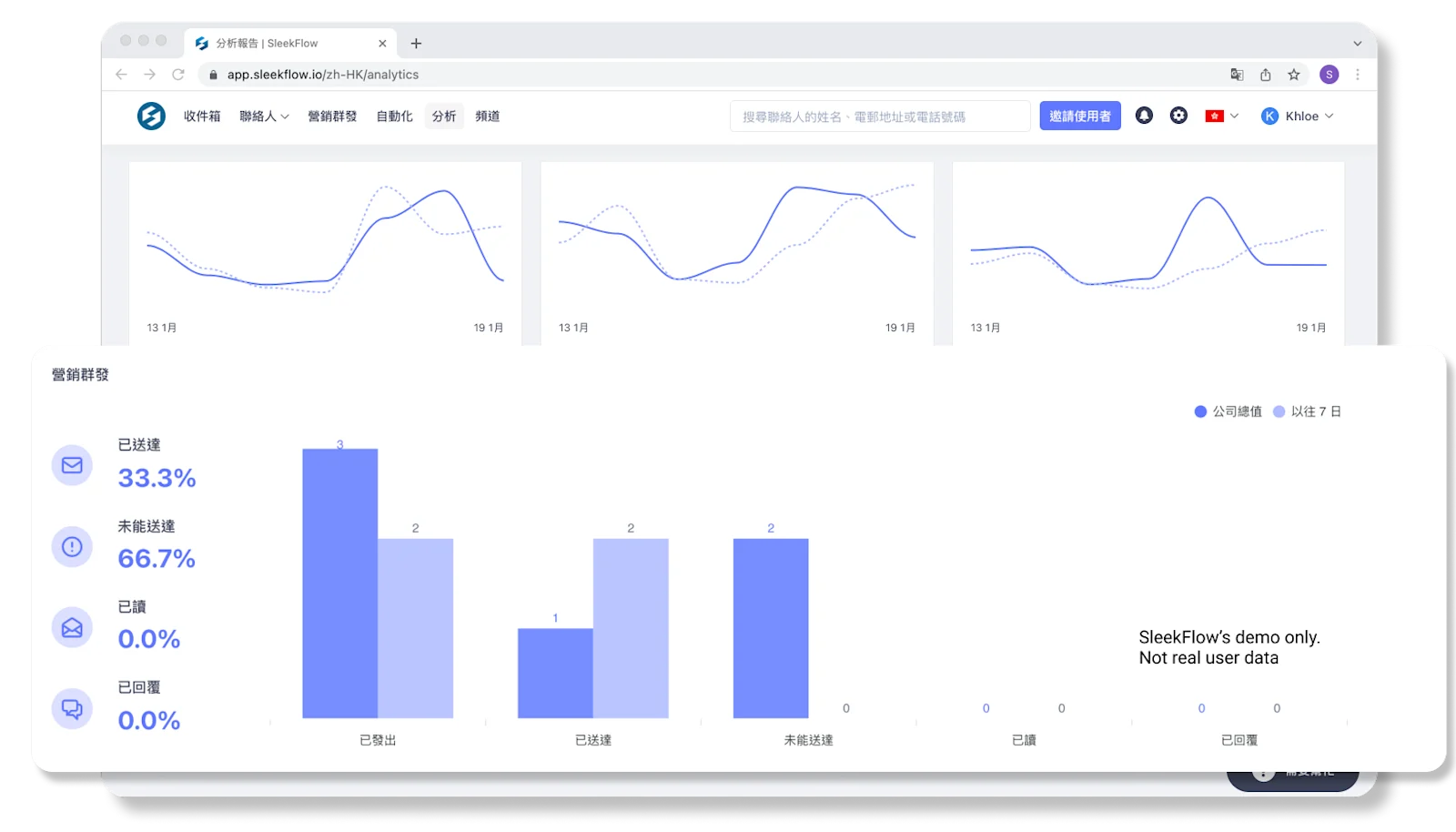Click the 未能送達 warning icon
Viewport: 1456px width, 832px height.
(x=72, y=546)
